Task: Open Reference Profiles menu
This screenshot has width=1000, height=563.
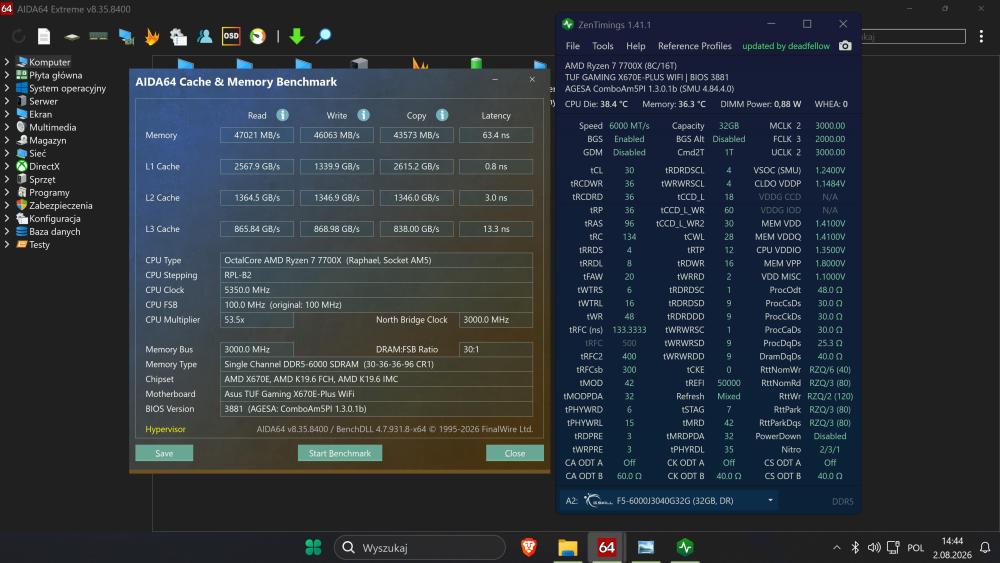Action: (x=695, y=46)
